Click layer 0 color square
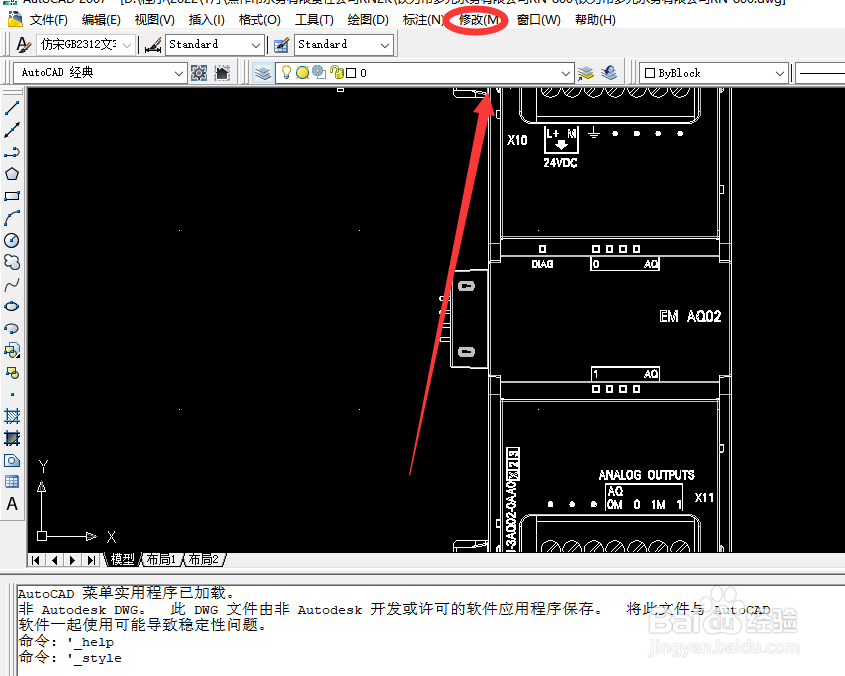This screenshot has width=845, height=676. (x=351, y=73)
